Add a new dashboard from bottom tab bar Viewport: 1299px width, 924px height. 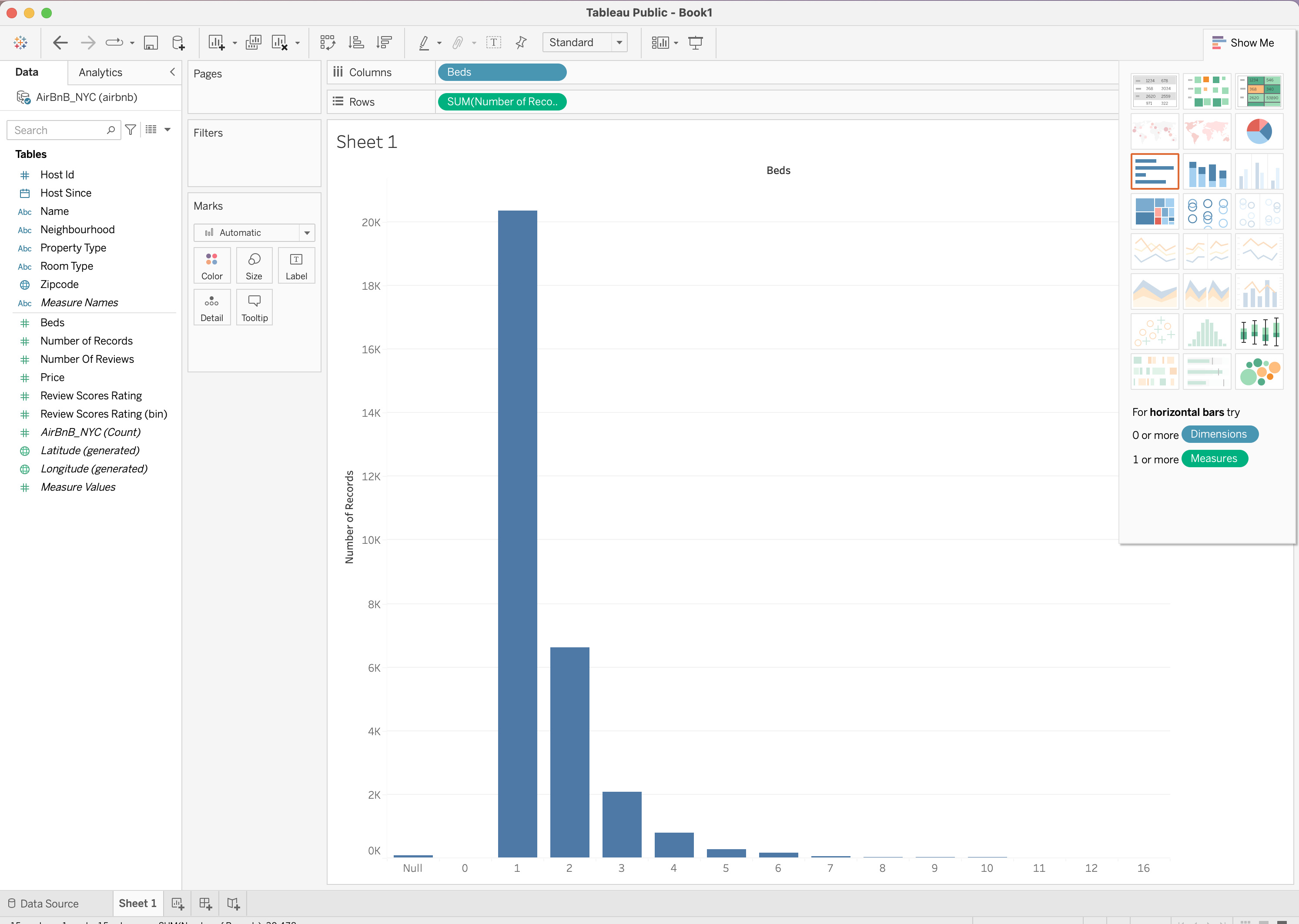pyautogui.click(x=205, y=904)
